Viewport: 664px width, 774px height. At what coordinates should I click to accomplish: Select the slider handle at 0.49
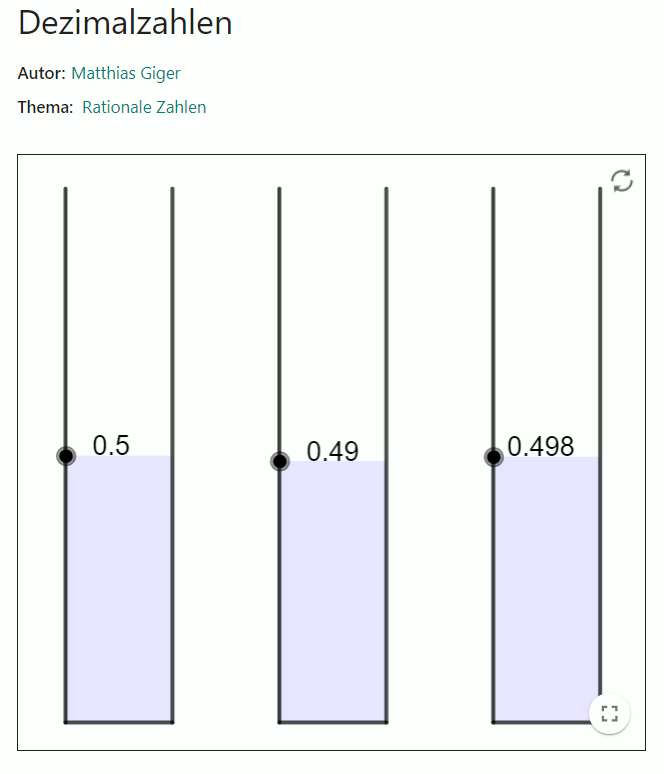[280, 461]
